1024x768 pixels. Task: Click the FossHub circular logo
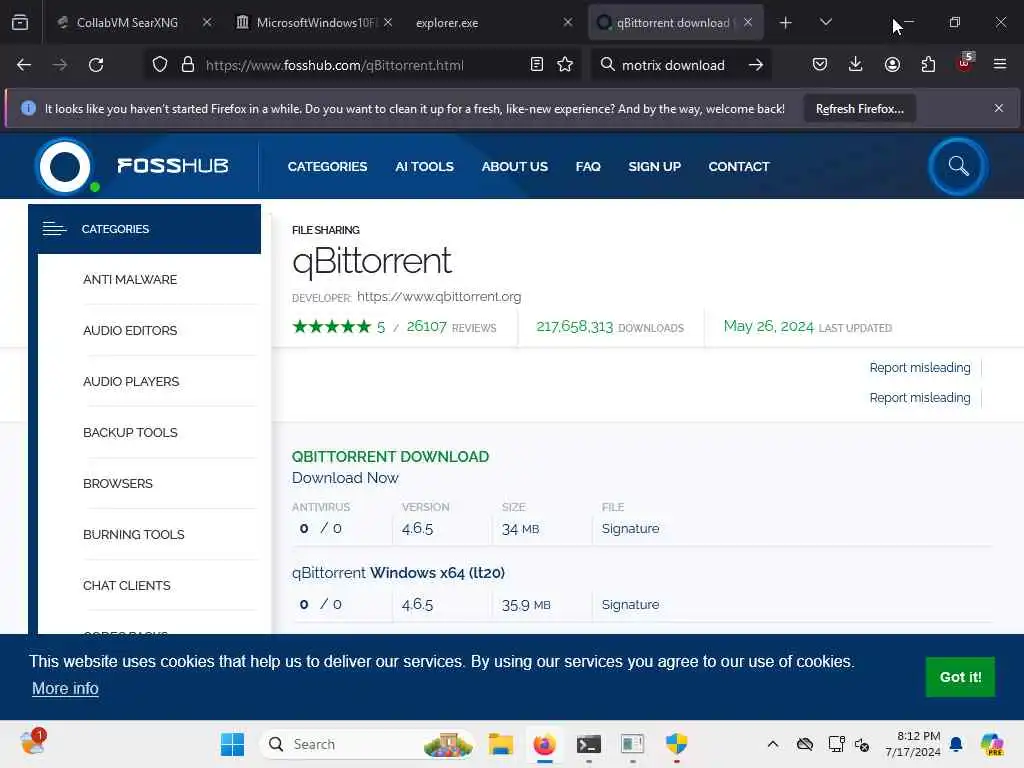(x=65, y=167)
